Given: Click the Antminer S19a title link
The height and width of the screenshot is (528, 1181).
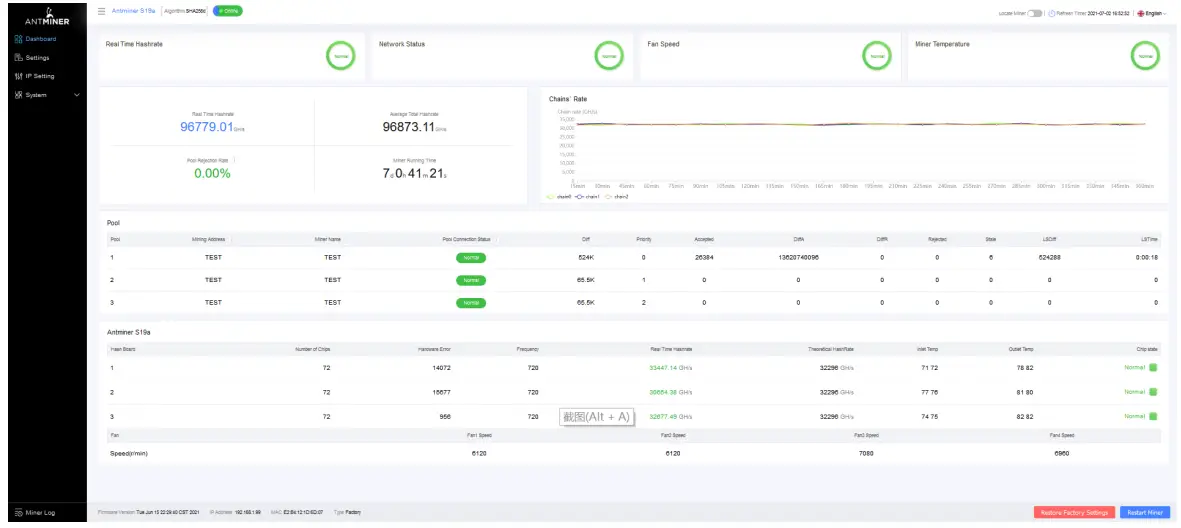Looking at the screenshot, I should coord(133,11).
